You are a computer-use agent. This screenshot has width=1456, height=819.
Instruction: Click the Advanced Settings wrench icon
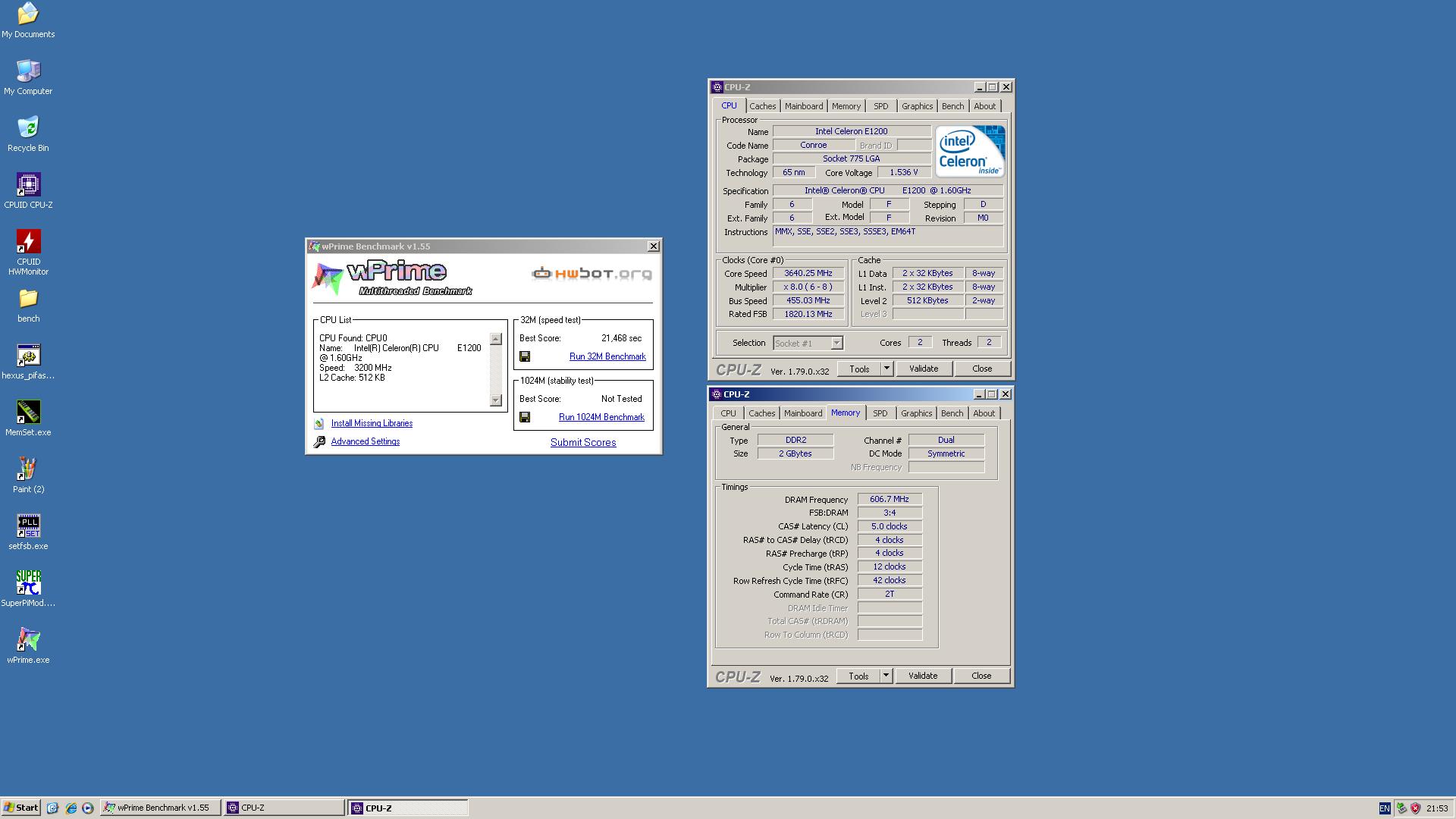click(x=319, y=441)
